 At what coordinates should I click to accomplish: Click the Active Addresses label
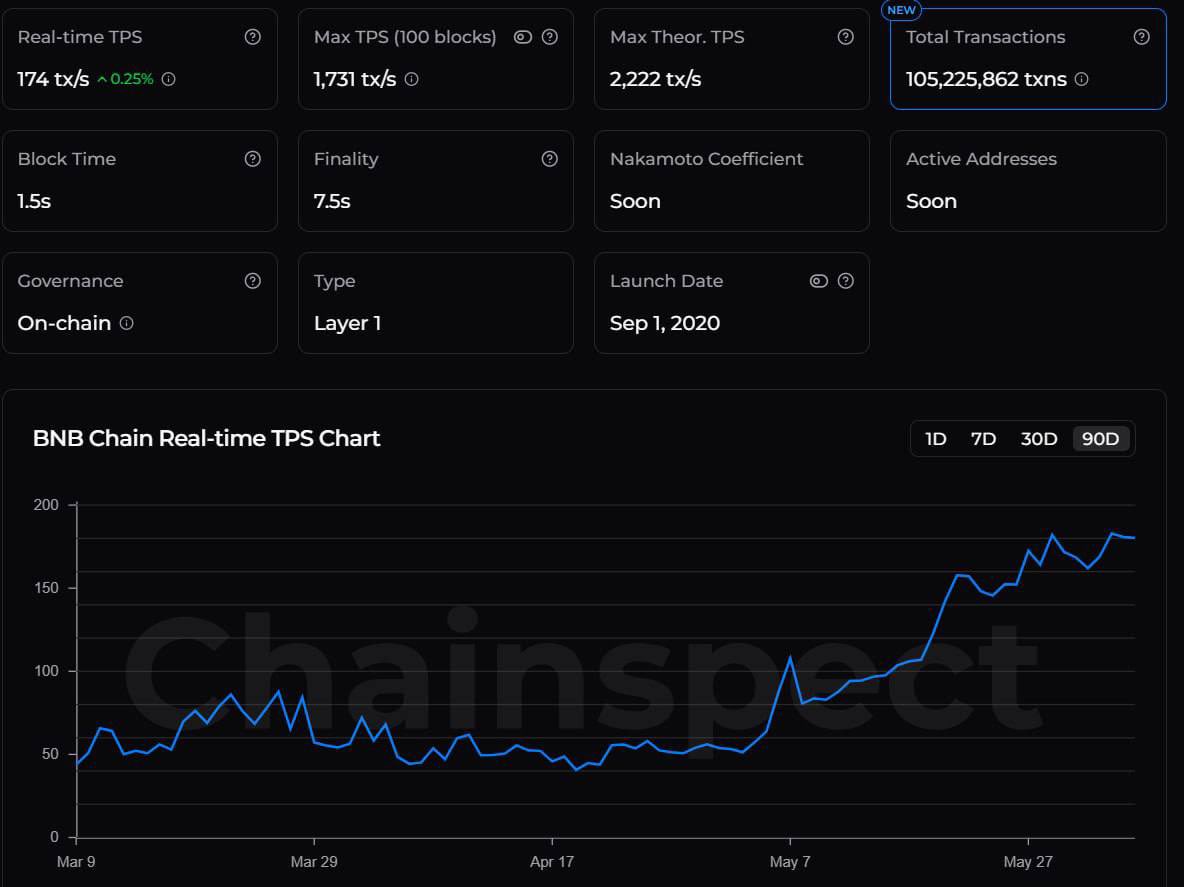pyautogui.click(x=981, y=159)
